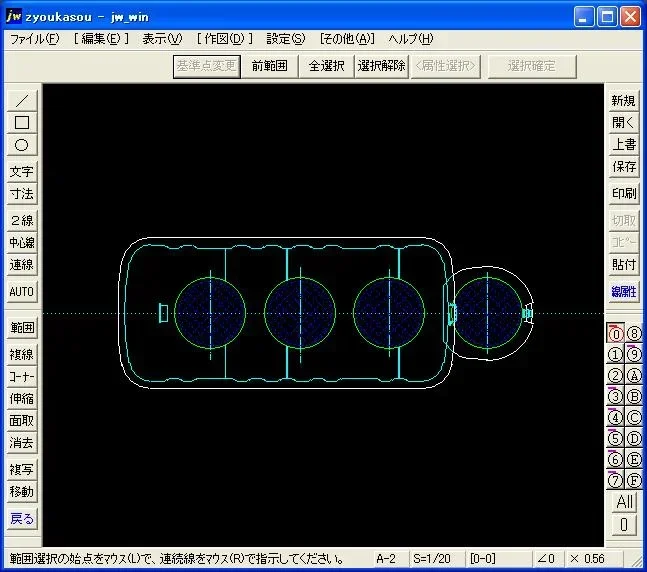
Task: Click the ∠0 angle indicator
Action: [x=547, y=559]
